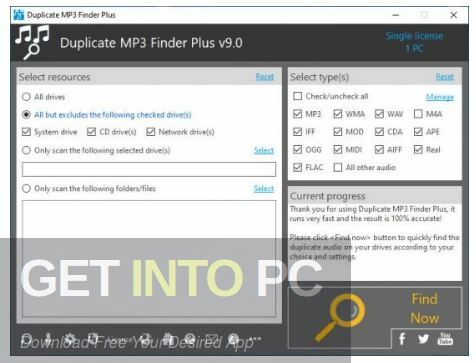476x363 pixels.
Task: Uncheck the CDA file type
Action: point(379,132)
